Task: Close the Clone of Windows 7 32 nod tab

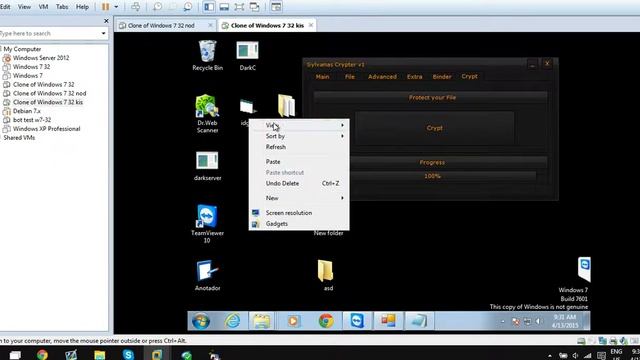Action: [x=210, y=25]
